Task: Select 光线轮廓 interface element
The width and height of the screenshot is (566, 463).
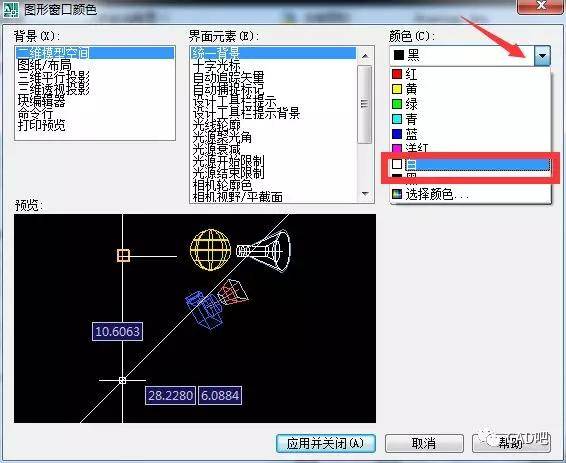Action: coord(217,125)
